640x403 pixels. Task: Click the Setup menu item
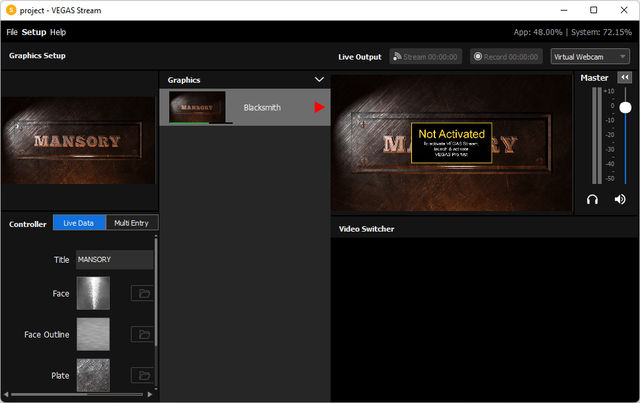coord(34,32)
